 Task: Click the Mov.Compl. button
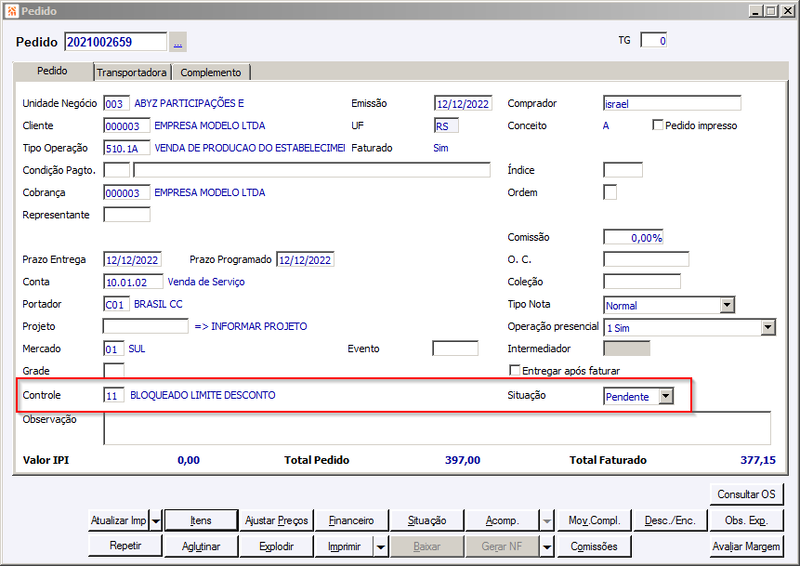(x=594, y=521)
